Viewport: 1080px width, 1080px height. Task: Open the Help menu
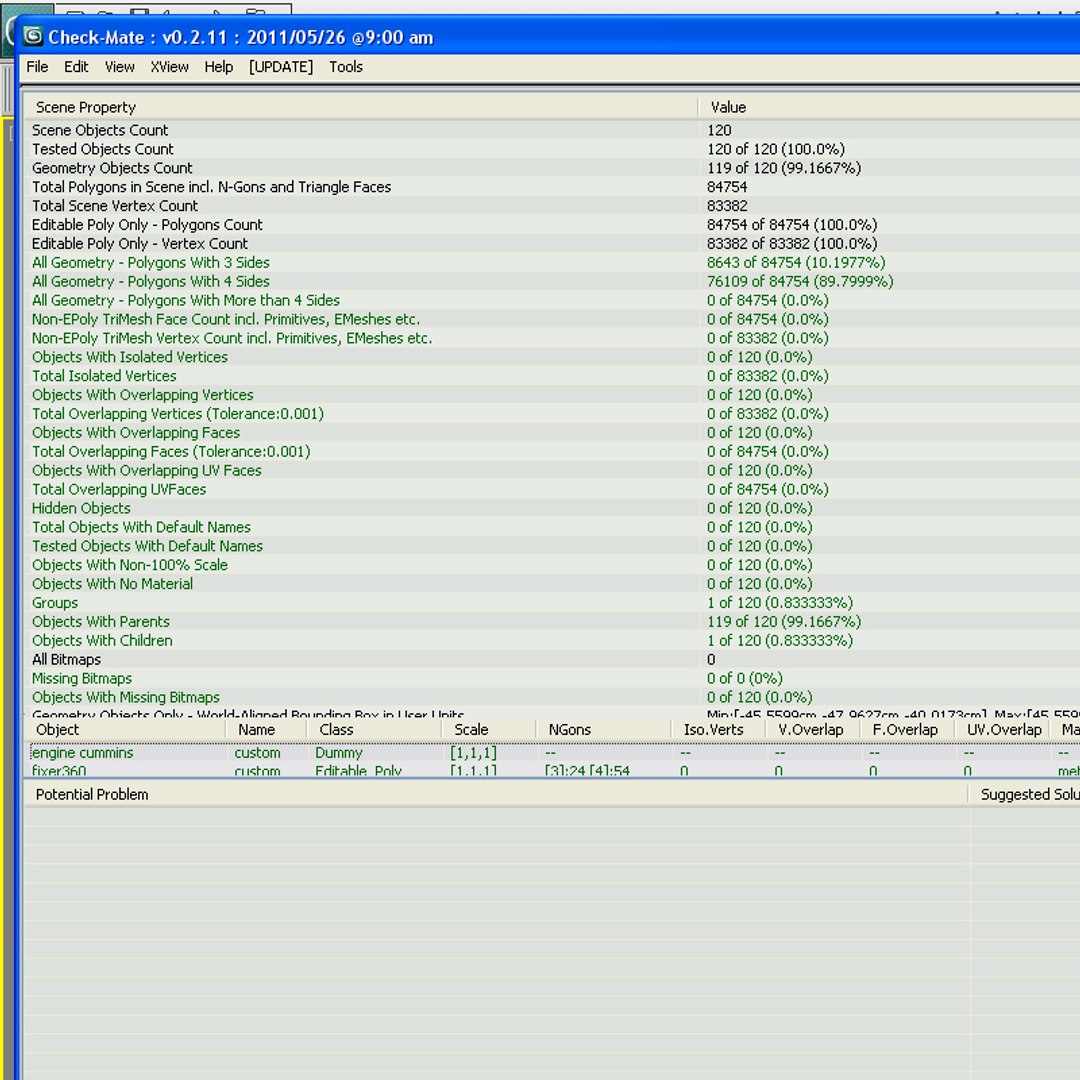coord(218,67)
